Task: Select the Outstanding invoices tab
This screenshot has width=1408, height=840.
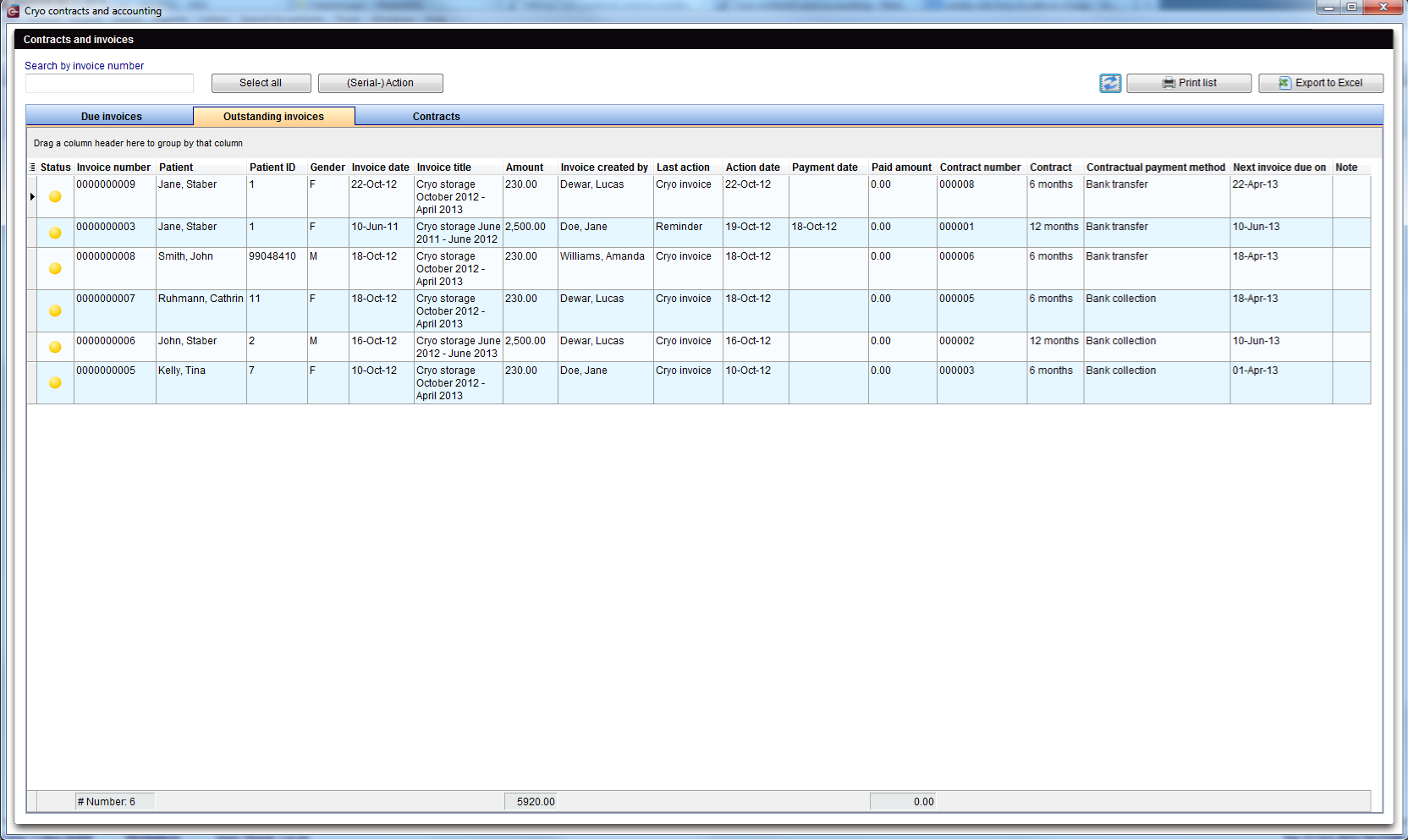Action: click(273, 117)
